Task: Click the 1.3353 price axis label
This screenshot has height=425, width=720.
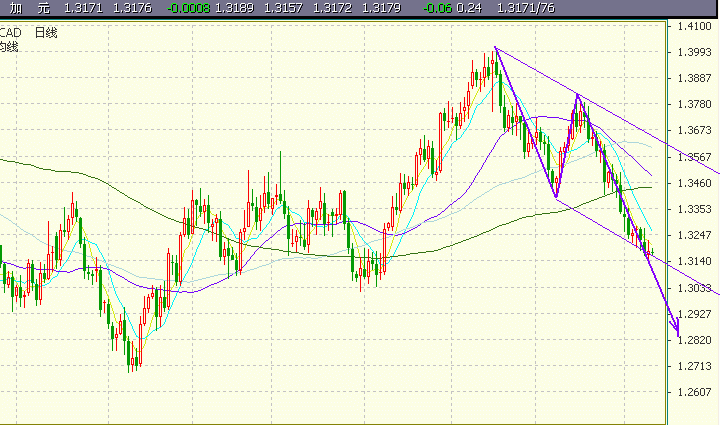Action: point(694,209)
